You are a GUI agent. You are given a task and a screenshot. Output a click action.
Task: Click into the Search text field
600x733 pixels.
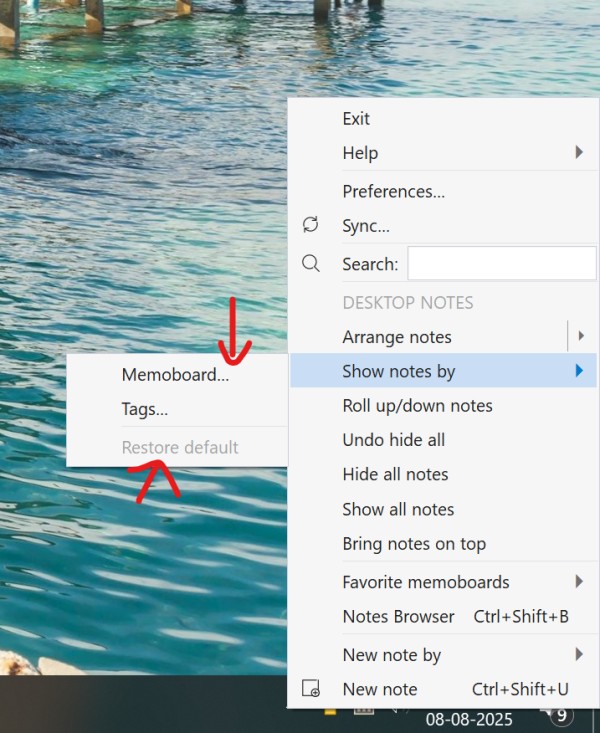click(501, 264)
